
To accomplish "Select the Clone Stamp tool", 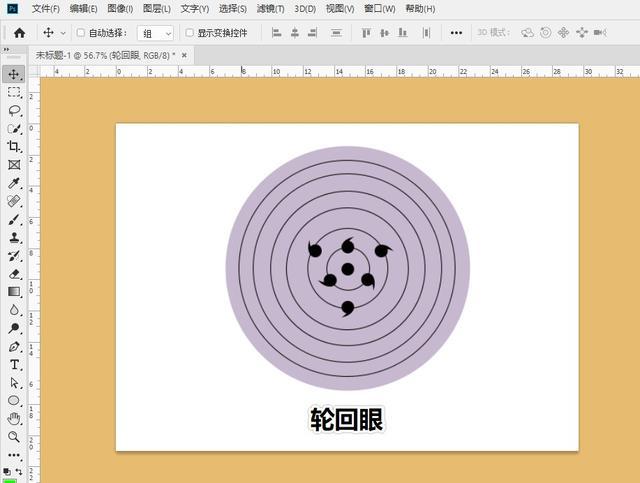I will (x=14, y=238).
